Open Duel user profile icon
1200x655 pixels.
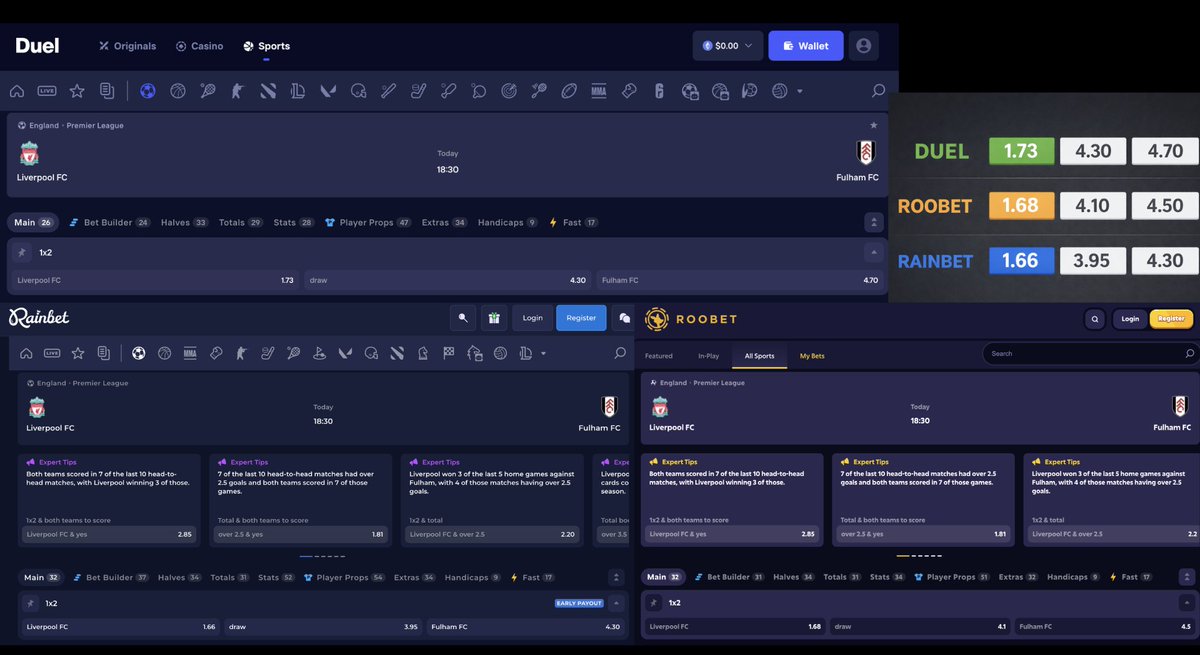(x=864, y=46)
